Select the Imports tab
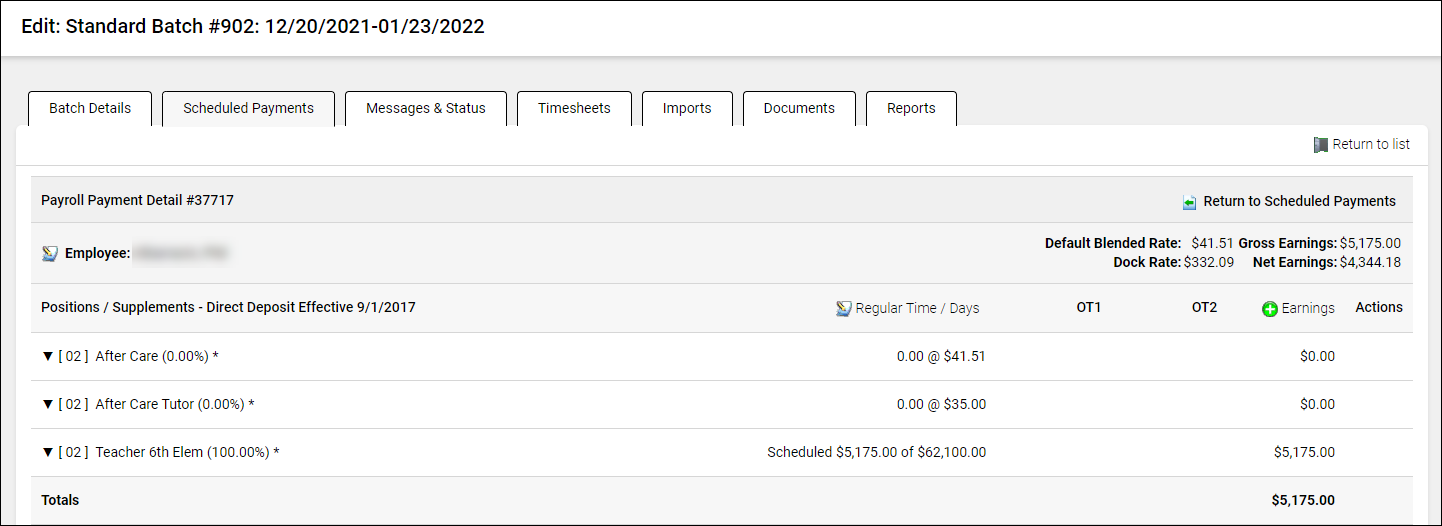 pos(687,109)
